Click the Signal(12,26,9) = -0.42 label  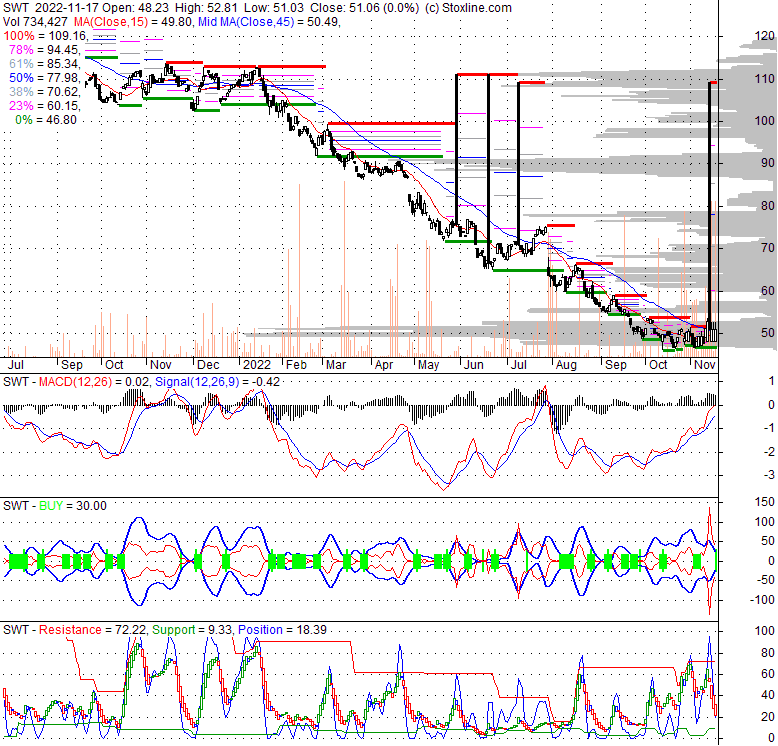click(x=217, y=382)
